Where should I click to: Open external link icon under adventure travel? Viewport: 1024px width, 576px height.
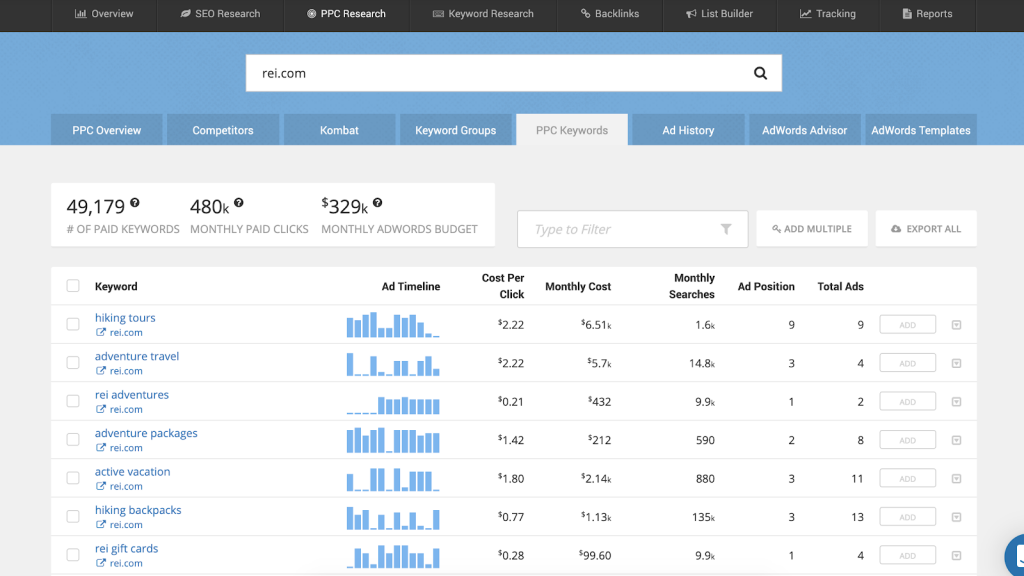point(101,371)
